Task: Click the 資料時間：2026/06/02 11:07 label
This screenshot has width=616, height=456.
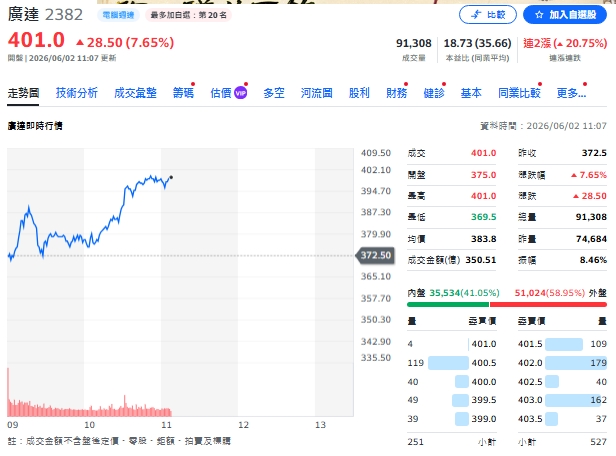Action: point(543,126)
